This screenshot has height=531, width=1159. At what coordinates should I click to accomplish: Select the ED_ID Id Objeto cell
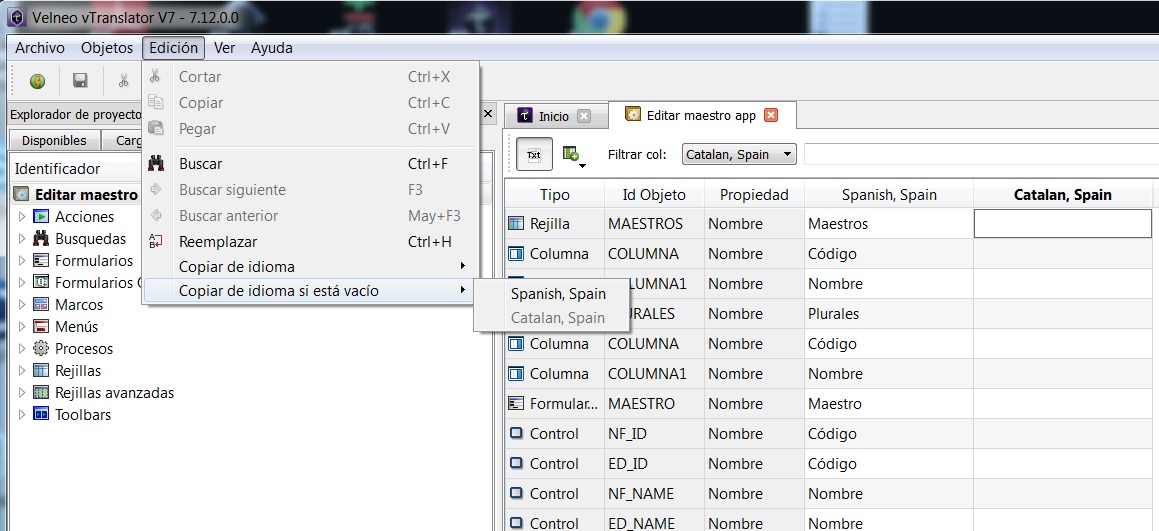click(653, 464)
